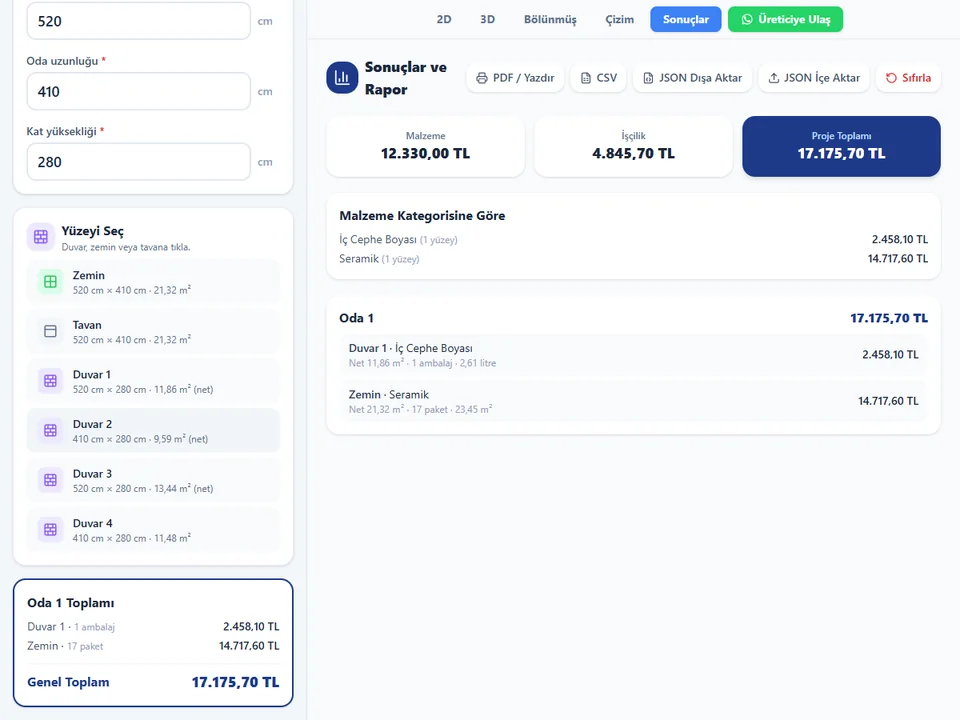Viewport: 960px width, 720px height.
Task: Click the JSON Dışa Aktar file icon
Action: [x=648, y=78]
